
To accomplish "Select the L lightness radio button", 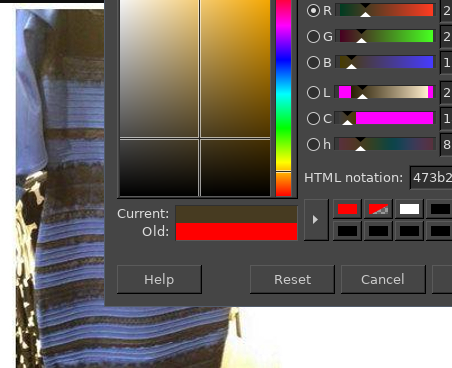I will (313, 92).
